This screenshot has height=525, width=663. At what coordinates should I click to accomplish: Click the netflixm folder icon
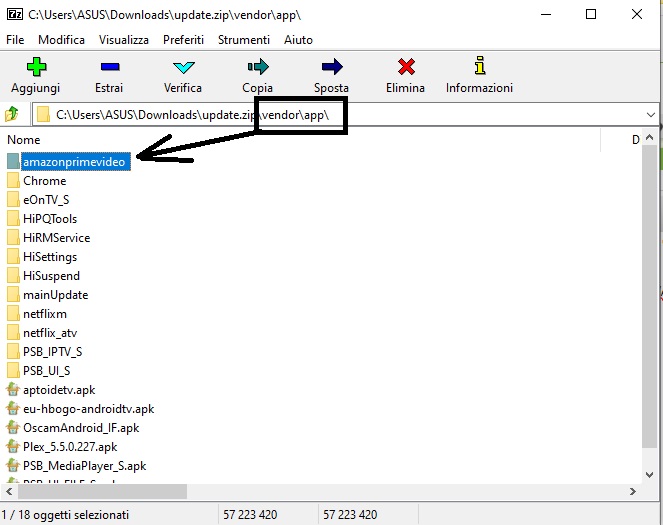click(x=13, y=314)
